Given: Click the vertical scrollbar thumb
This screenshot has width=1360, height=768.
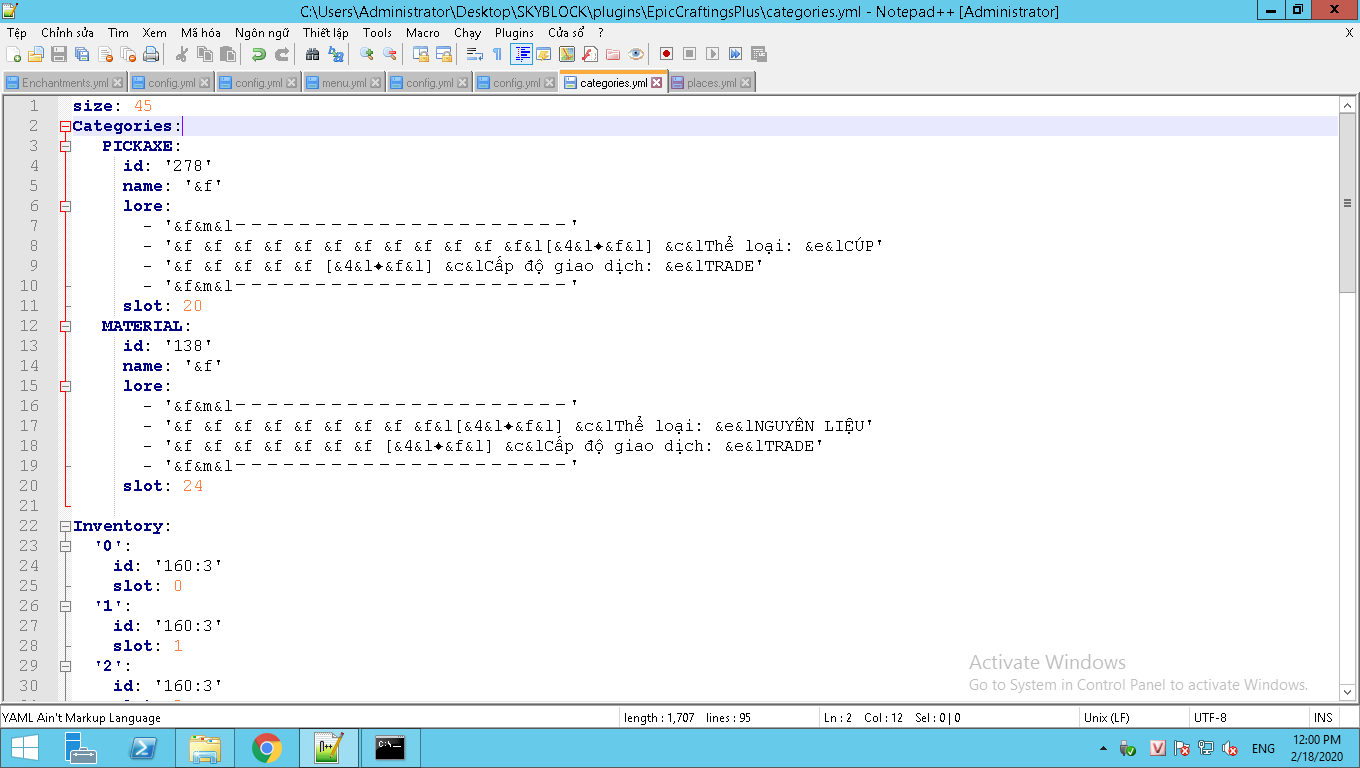Looking at the screenshot, I should coord(1347,203).
